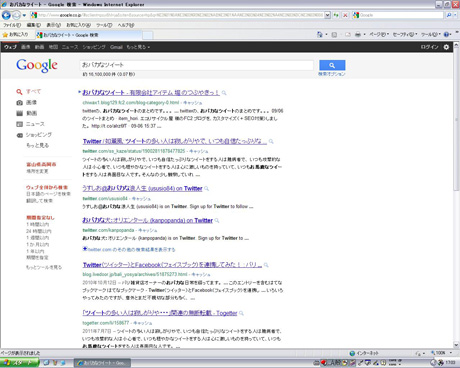Filter results to 24 時間以内
460x368 pixels.
(x=39, y=231)
